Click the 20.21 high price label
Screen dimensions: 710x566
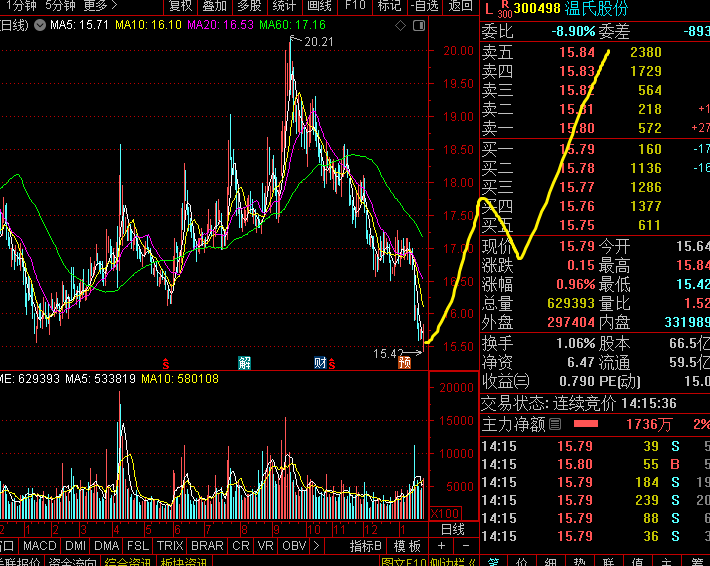pyautogui.click(x=319, y=42)
